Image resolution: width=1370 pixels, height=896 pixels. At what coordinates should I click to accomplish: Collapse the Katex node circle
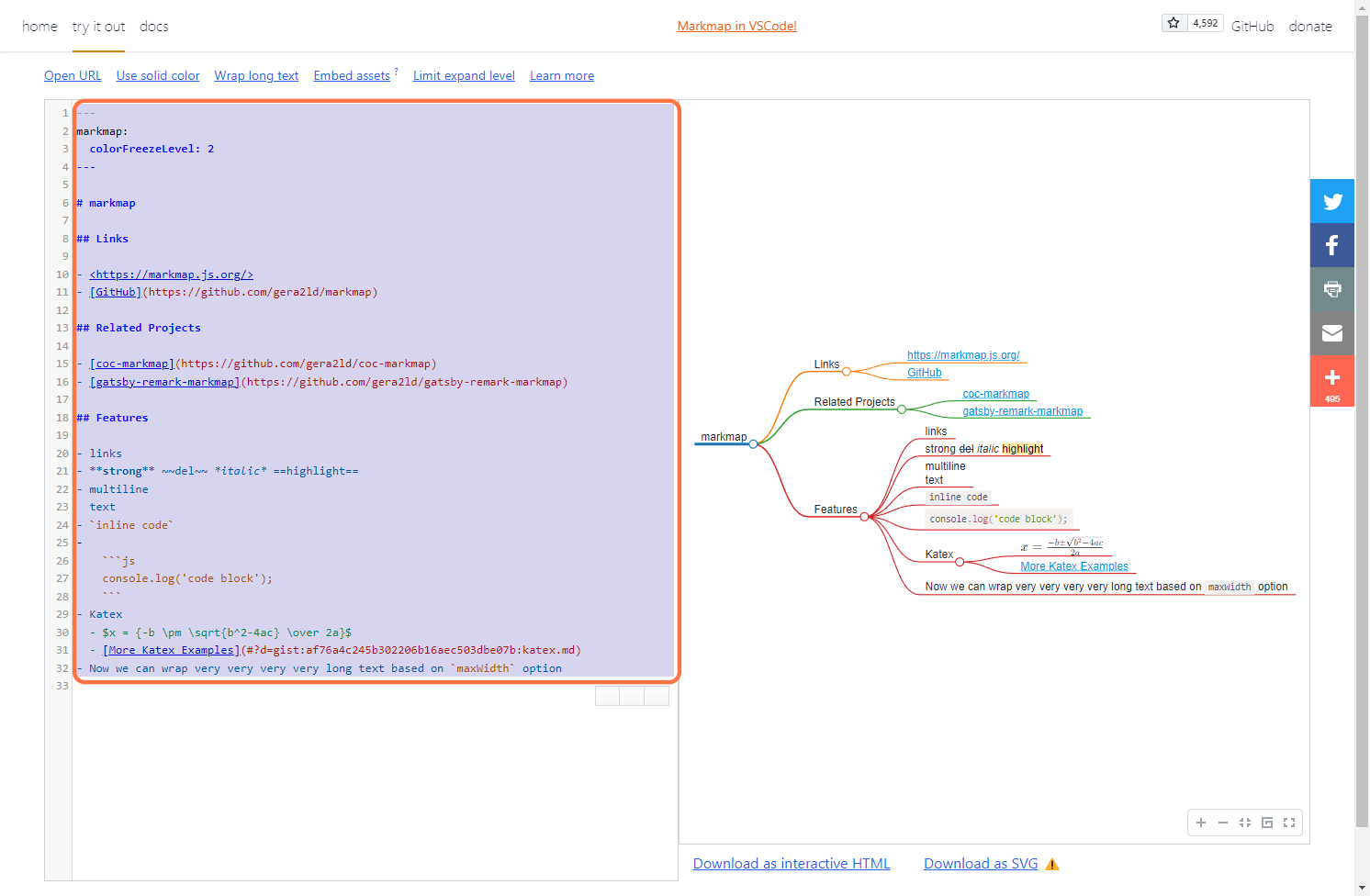[960, 562]
